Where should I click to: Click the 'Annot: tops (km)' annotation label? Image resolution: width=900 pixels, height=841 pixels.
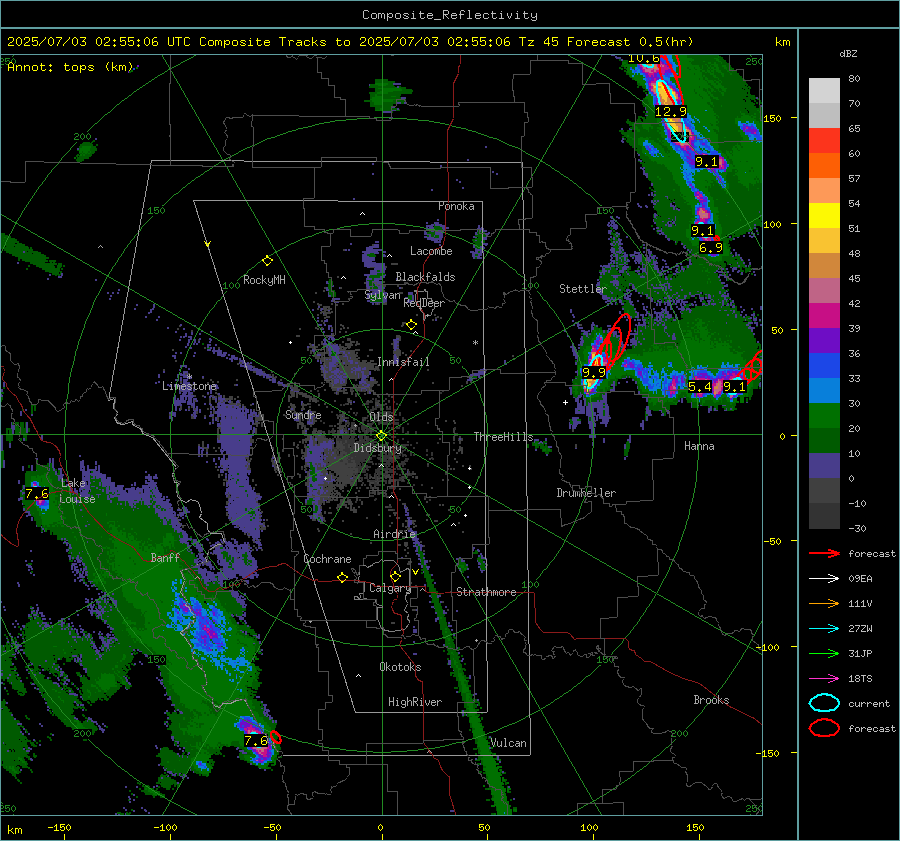[x=70, y=67]
